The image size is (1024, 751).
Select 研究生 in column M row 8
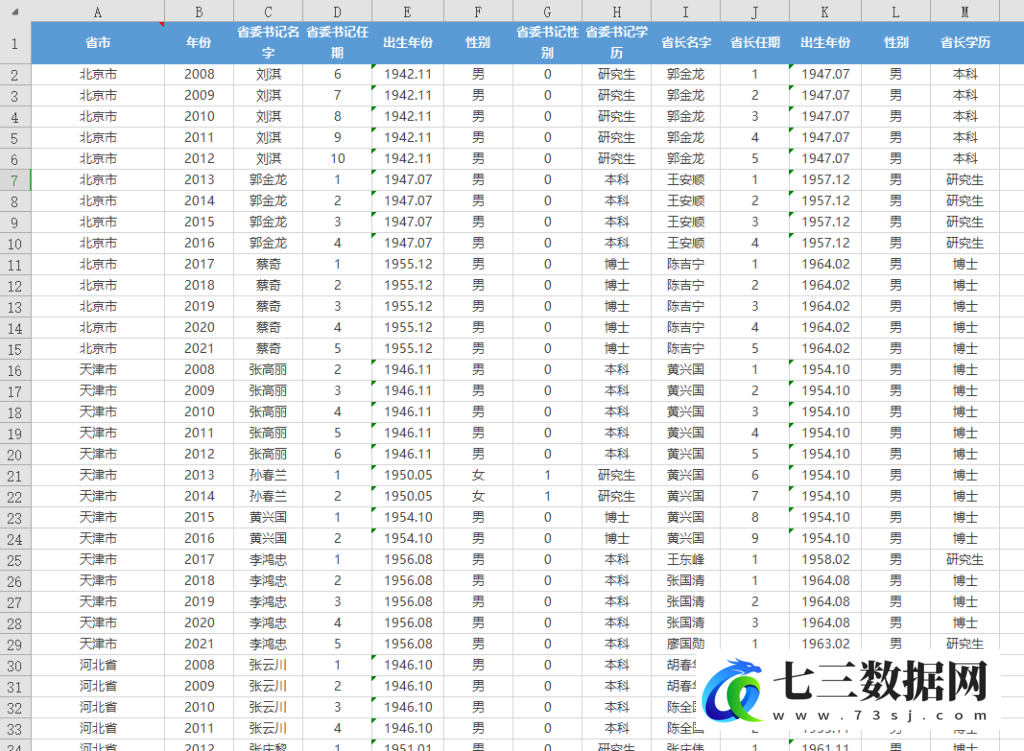tap(965, 200)
